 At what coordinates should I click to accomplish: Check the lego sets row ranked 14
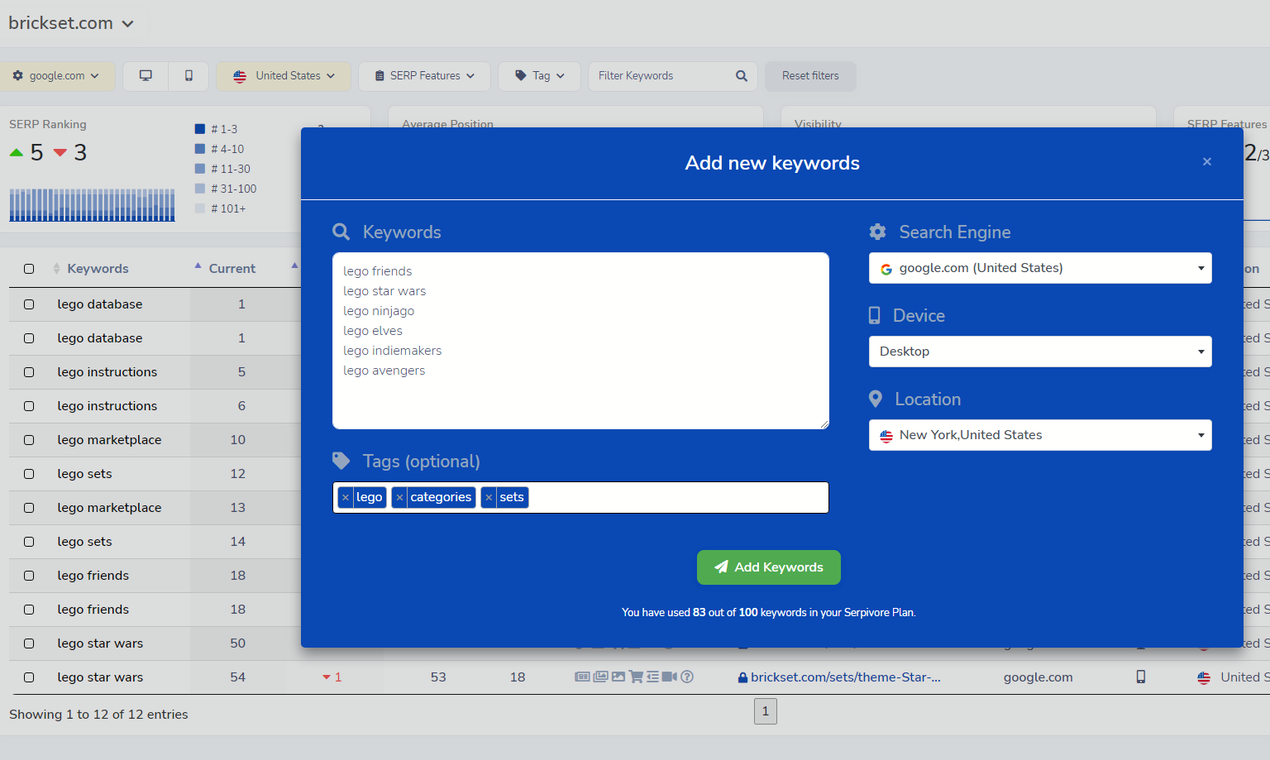(29, 542)
